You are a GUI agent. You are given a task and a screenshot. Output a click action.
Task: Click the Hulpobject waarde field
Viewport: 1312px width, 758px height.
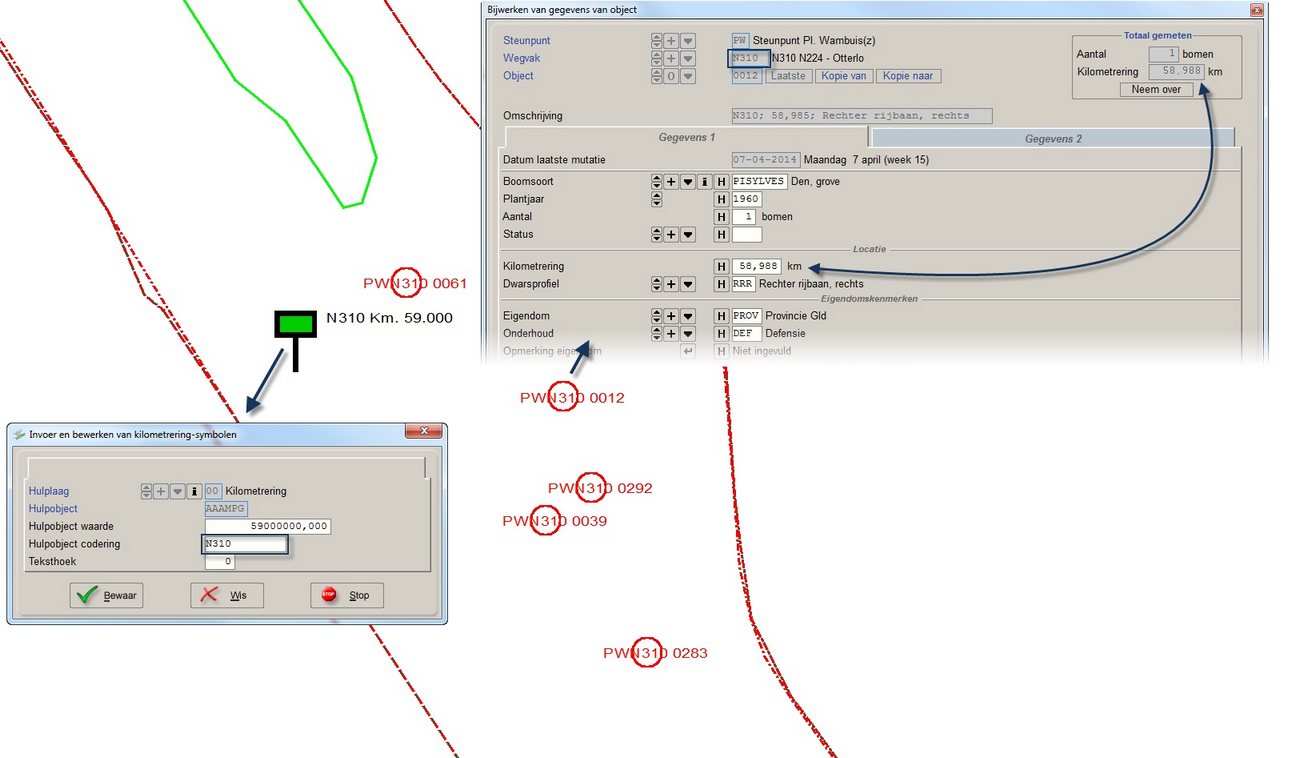[x=268, y=527]
